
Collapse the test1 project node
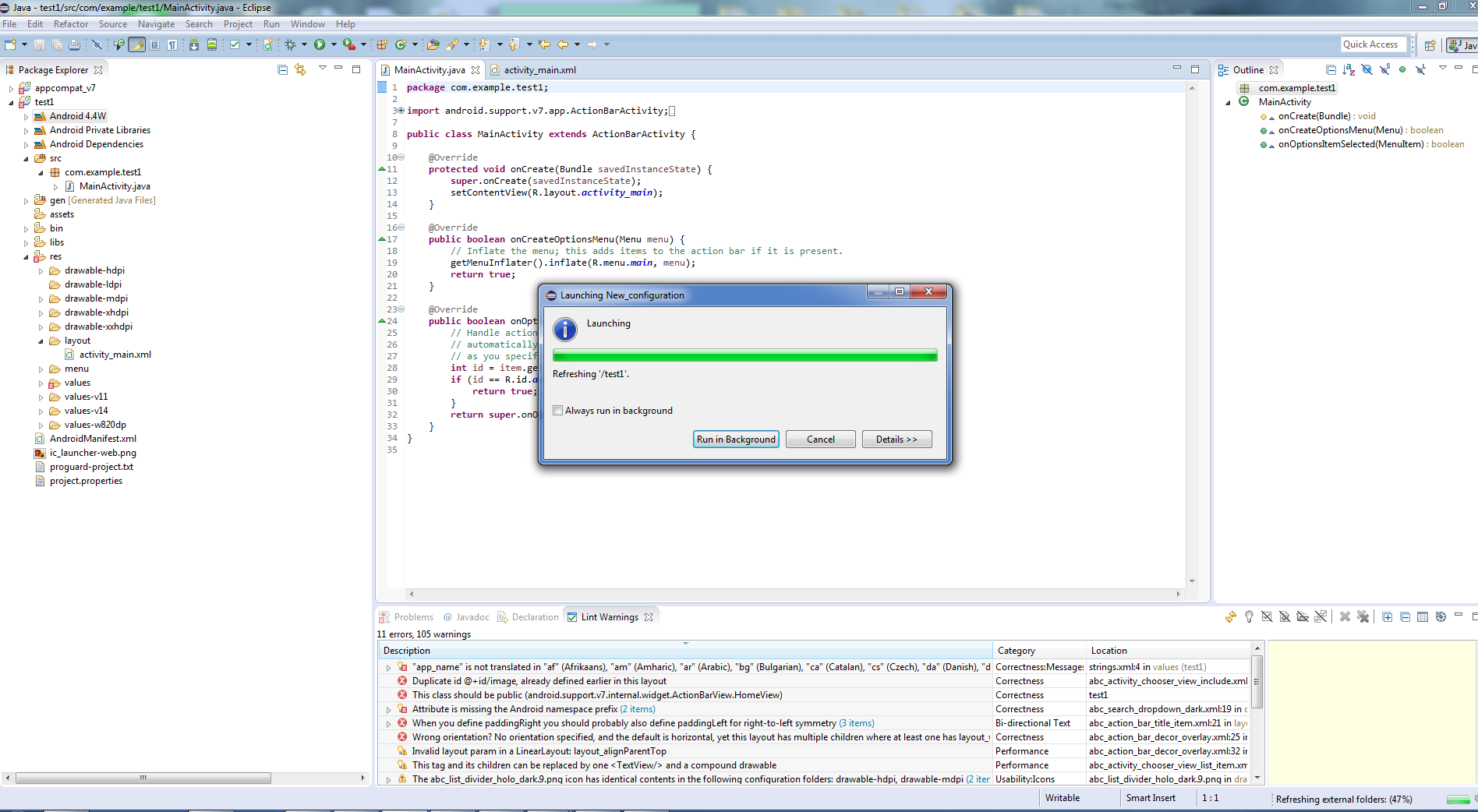11,103
